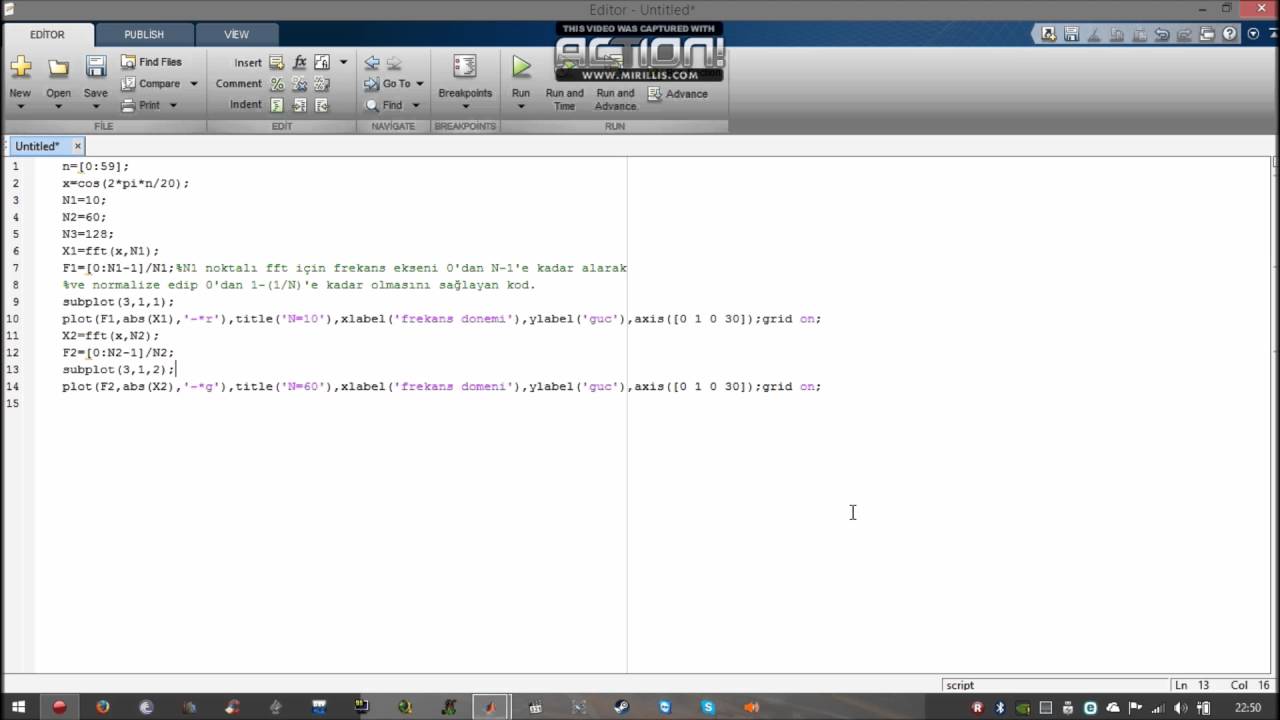Click the quick access Paste icon
Image resolution: width=1280 pixels, height=720 pixels.
click(1139, 34)
